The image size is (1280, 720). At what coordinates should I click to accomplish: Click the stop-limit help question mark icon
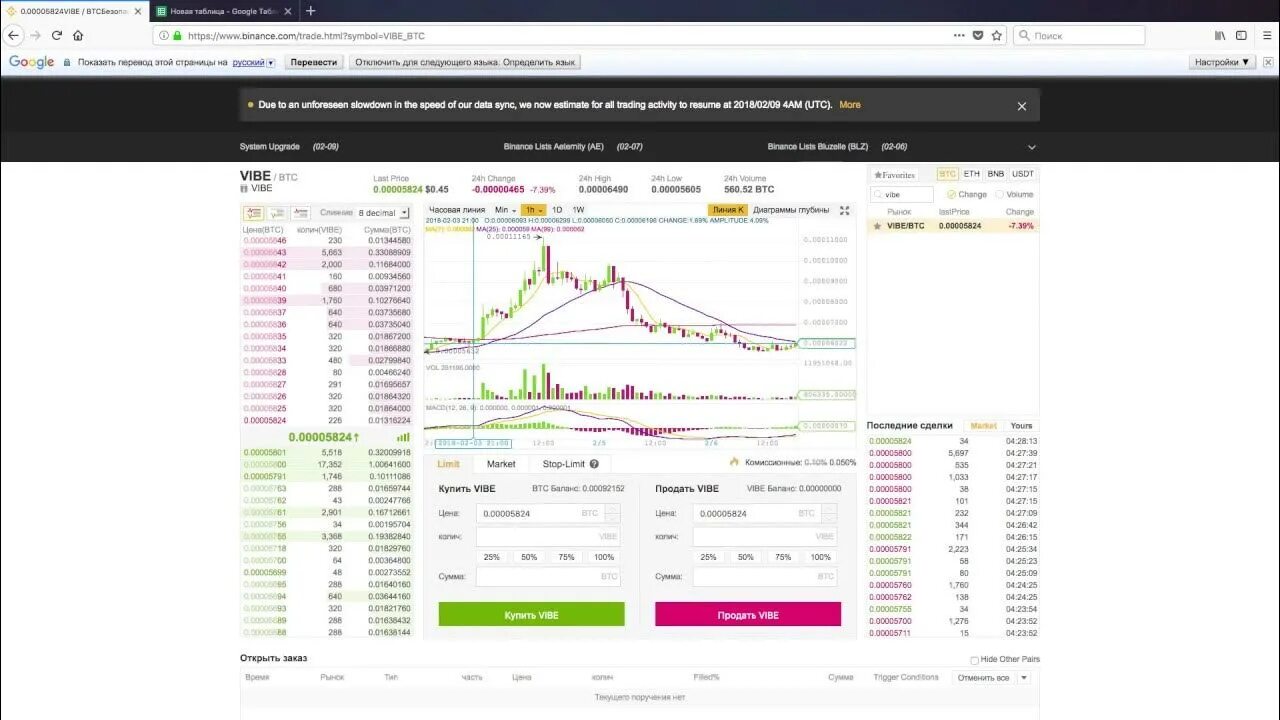(594, 464)
